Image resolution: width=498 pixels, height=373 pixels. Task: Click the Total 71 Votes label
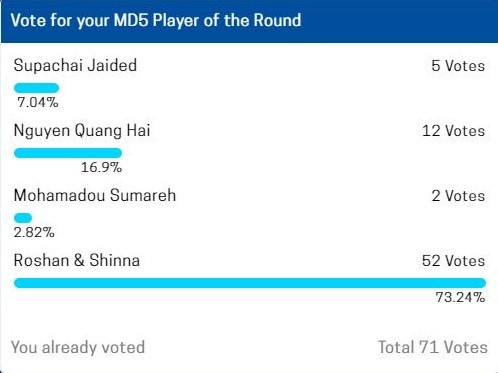point(433,347)
